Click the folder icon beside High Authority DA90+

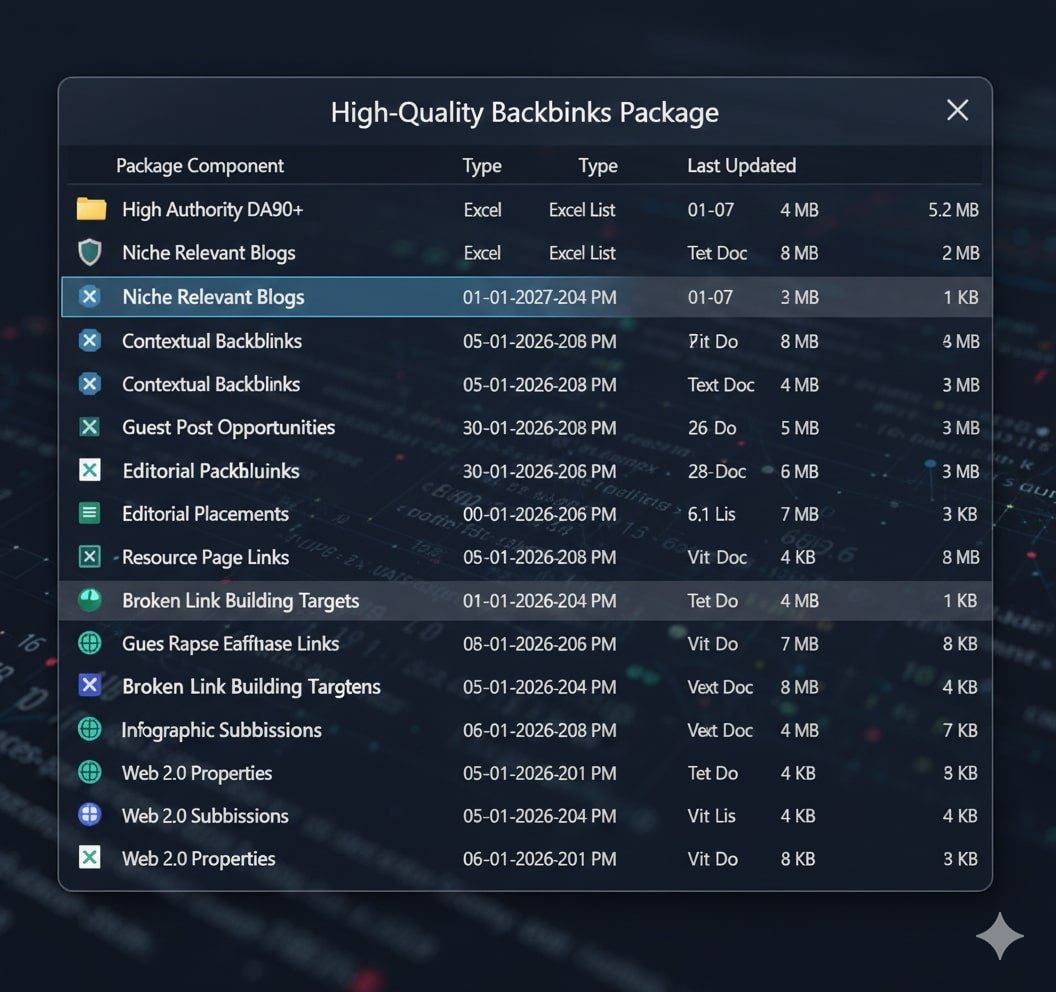(x=91, y=209)
